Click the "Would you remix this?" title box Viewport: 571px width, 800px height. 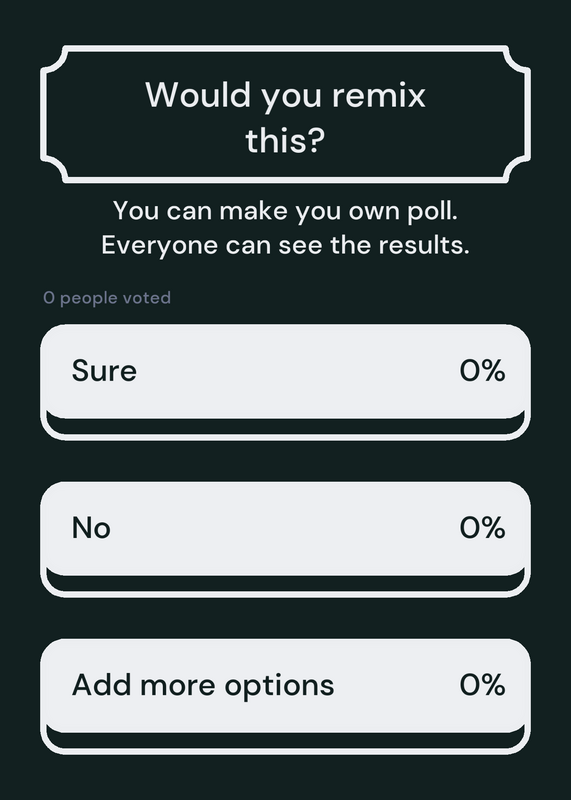285,114
